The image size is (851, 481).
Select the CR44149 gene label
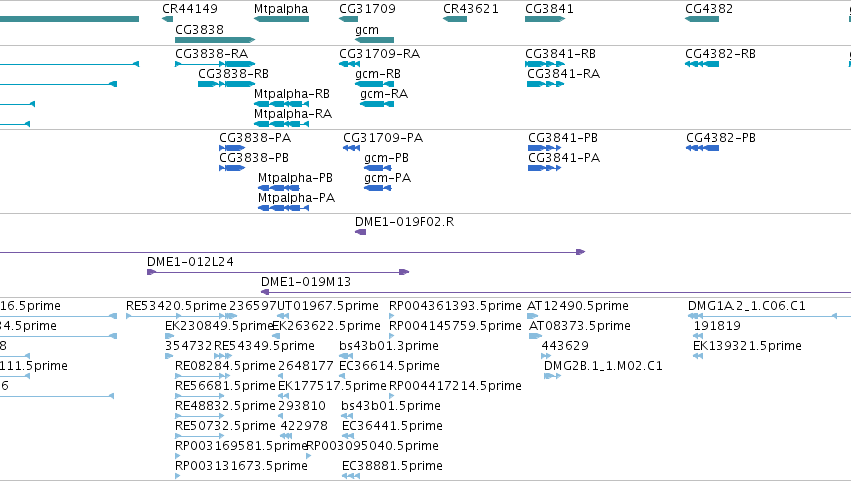190,9
